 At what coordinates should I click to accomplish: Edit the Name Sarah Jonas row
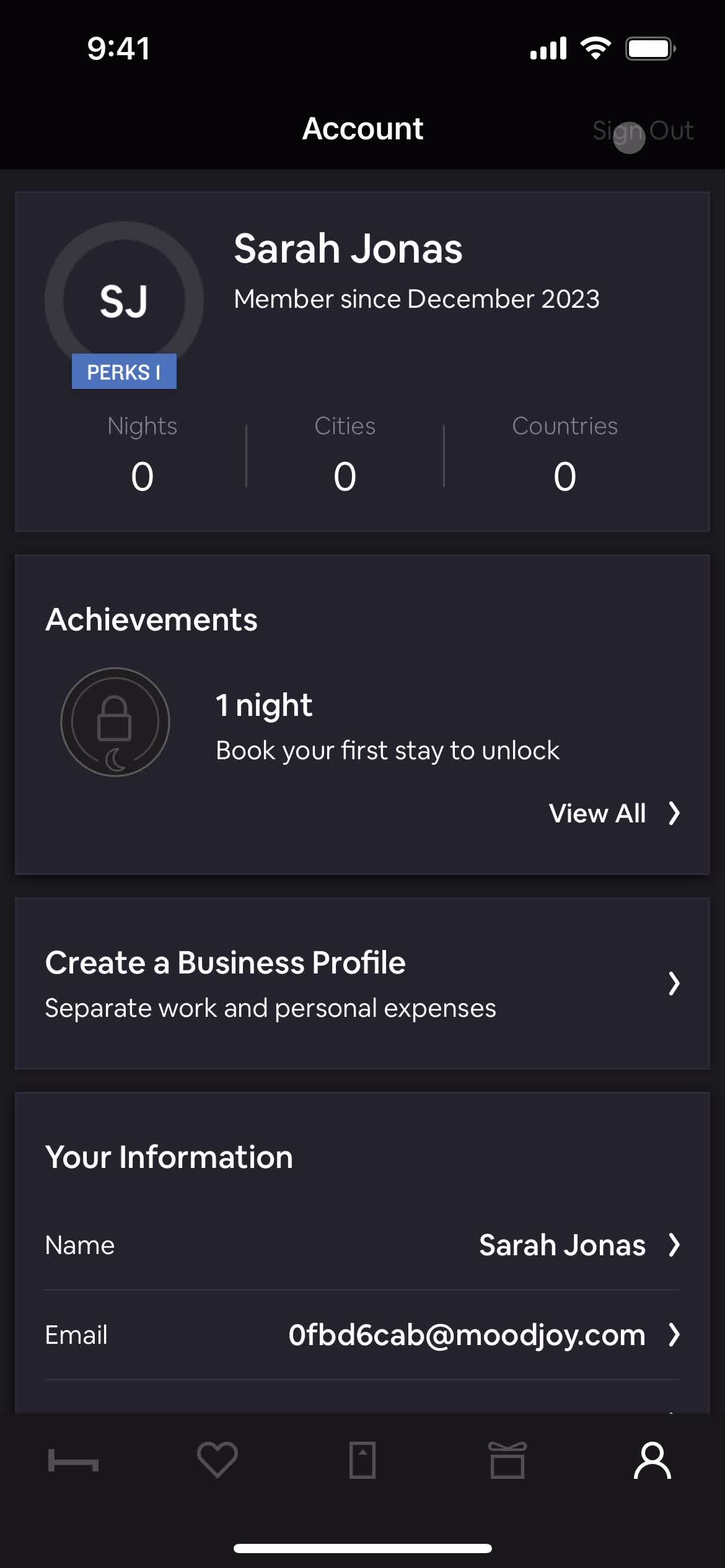(362, 1245)
